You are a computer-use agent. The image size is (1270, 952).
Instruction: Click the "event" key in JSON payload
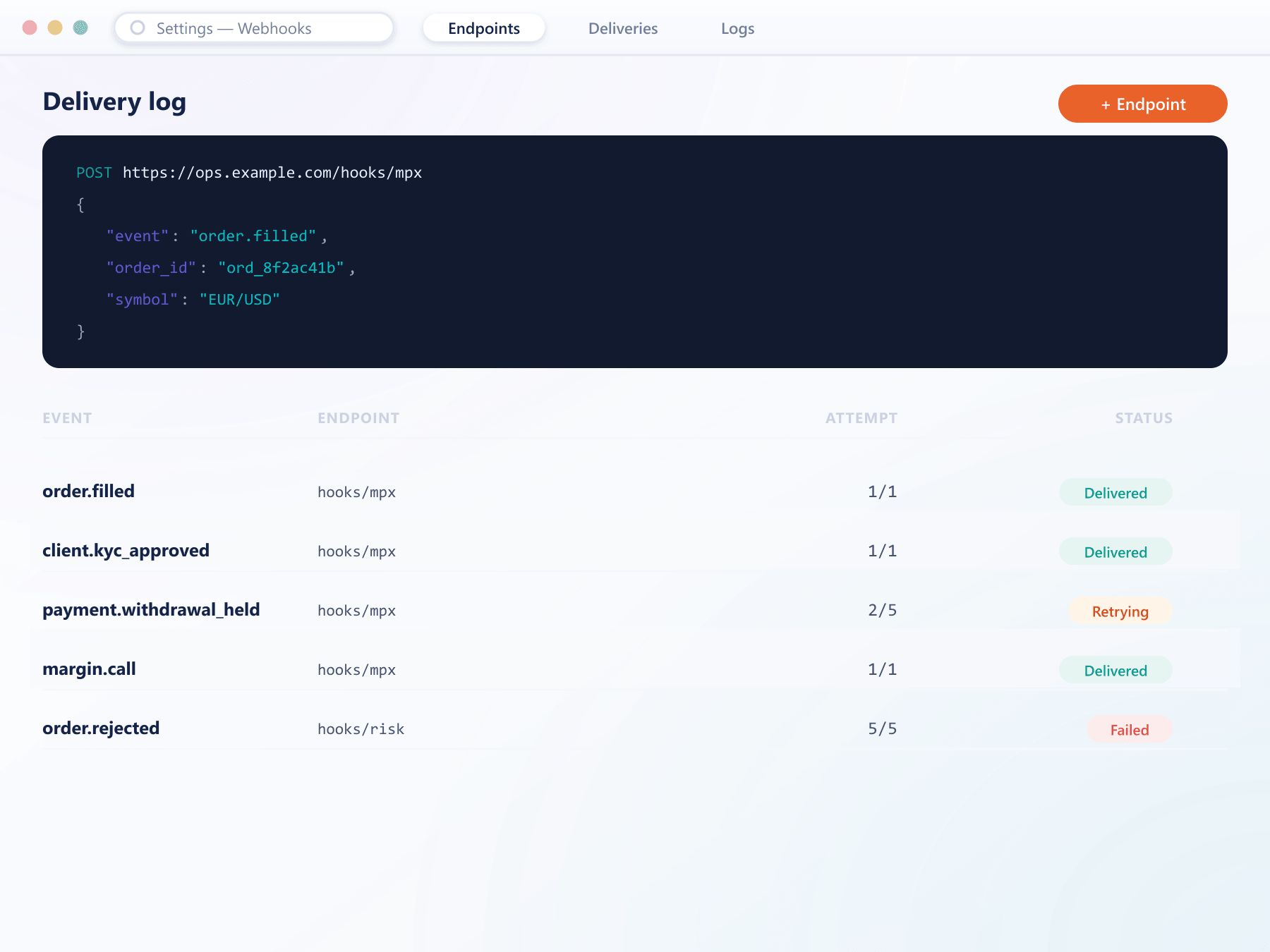point(138,236)
